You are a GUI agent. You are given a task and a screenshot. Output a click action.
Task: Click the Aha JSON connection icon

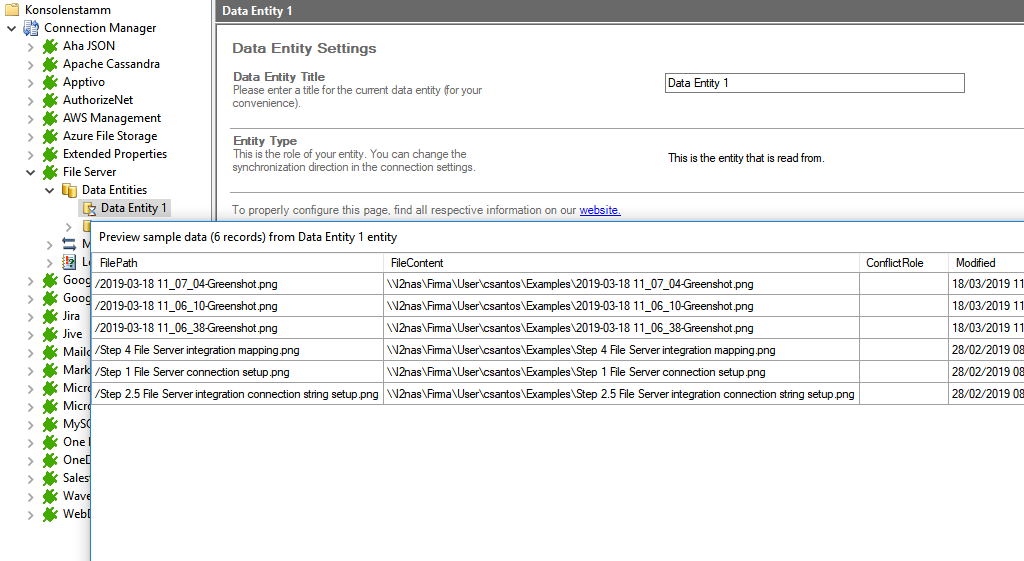pos(49,46)
